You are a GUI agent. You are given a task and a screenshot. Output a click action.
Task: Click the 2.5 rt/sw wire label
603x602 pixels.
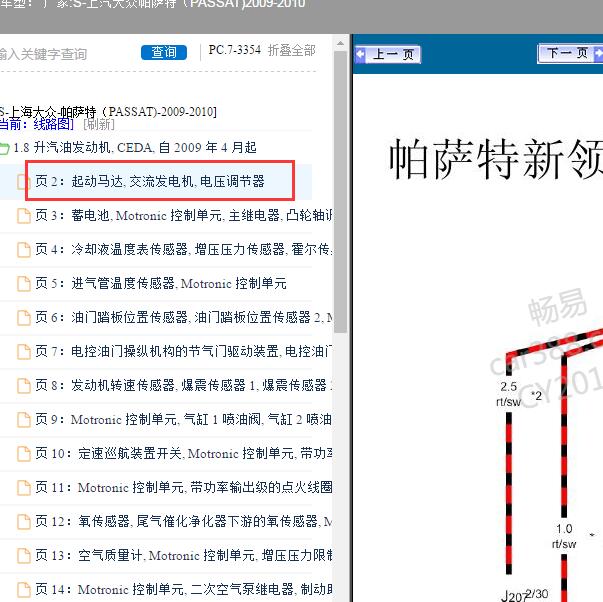tap(508, 394)
